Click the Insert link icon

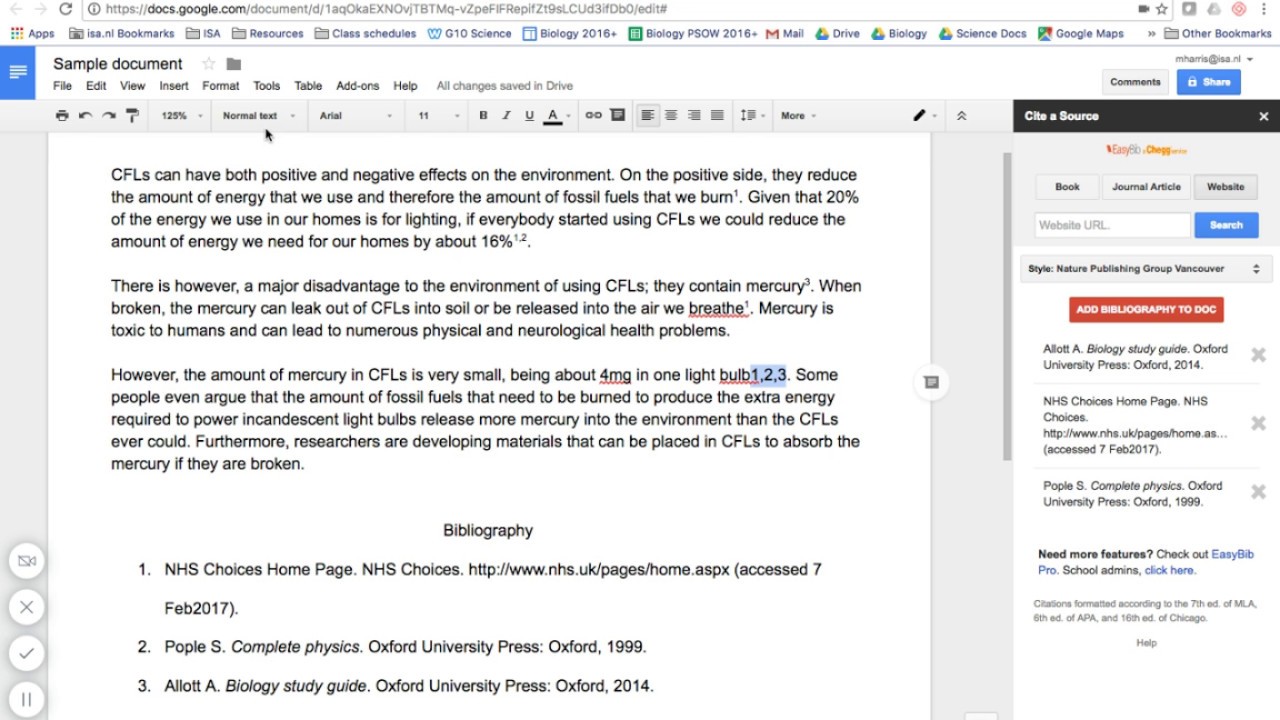point(594,116)
